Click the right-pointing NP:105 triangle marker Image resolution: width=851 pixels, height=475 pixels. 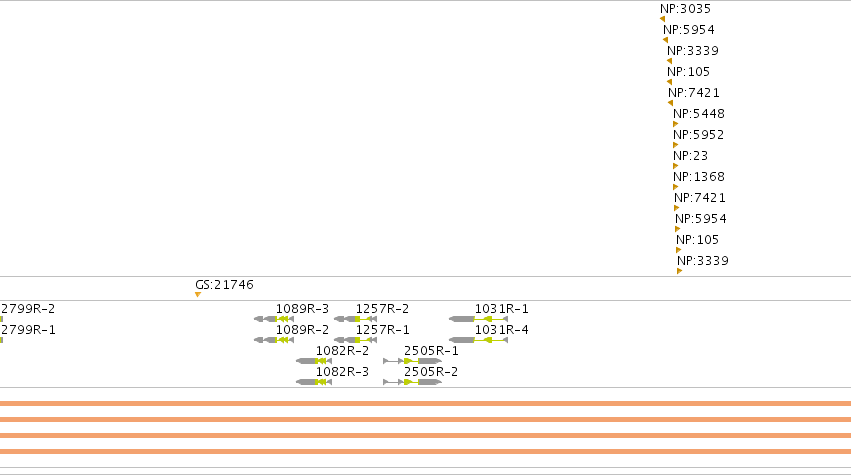coord(679,250)
